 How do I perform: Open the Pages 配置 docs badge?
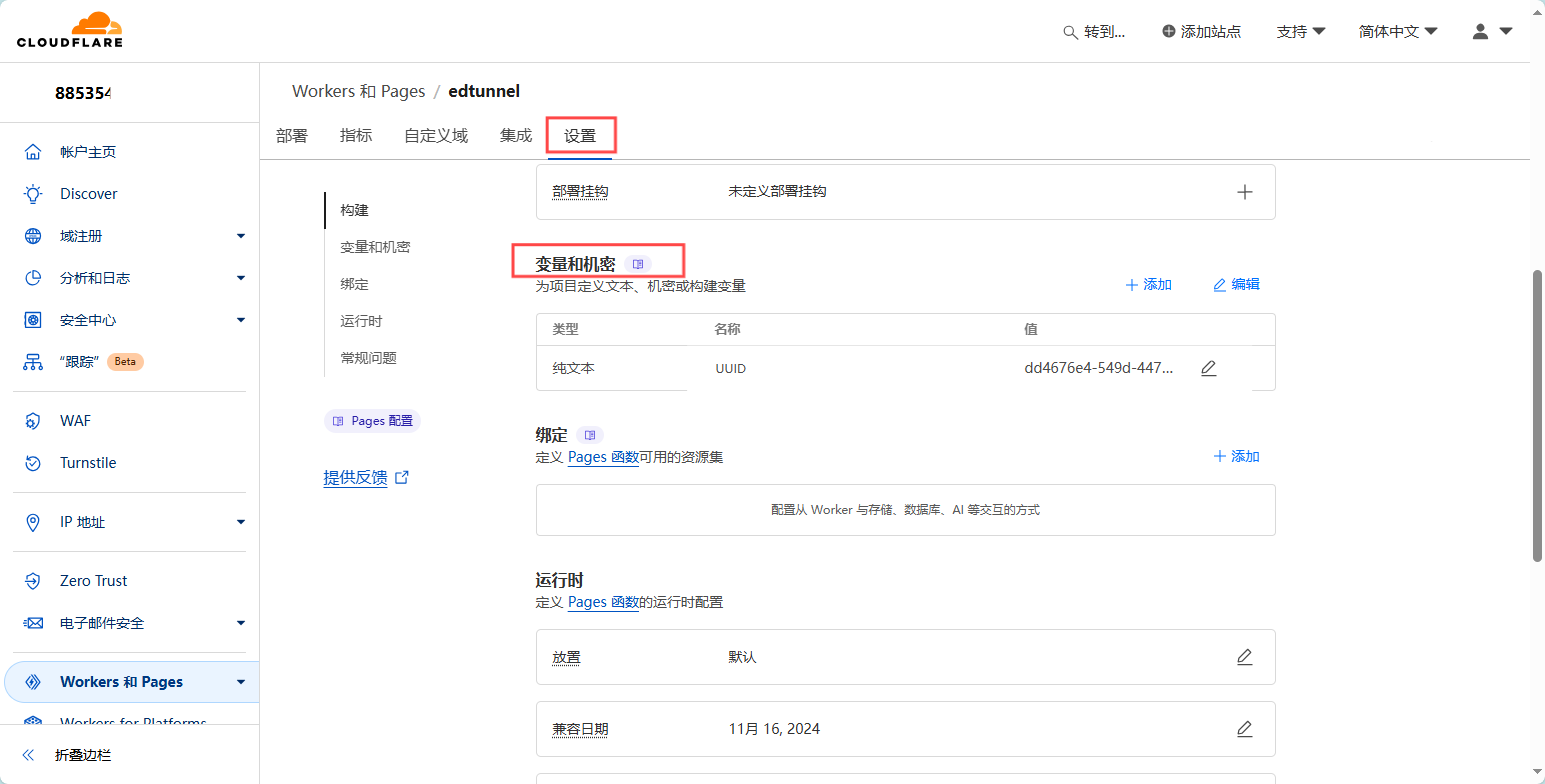click(x=372, y=421)
